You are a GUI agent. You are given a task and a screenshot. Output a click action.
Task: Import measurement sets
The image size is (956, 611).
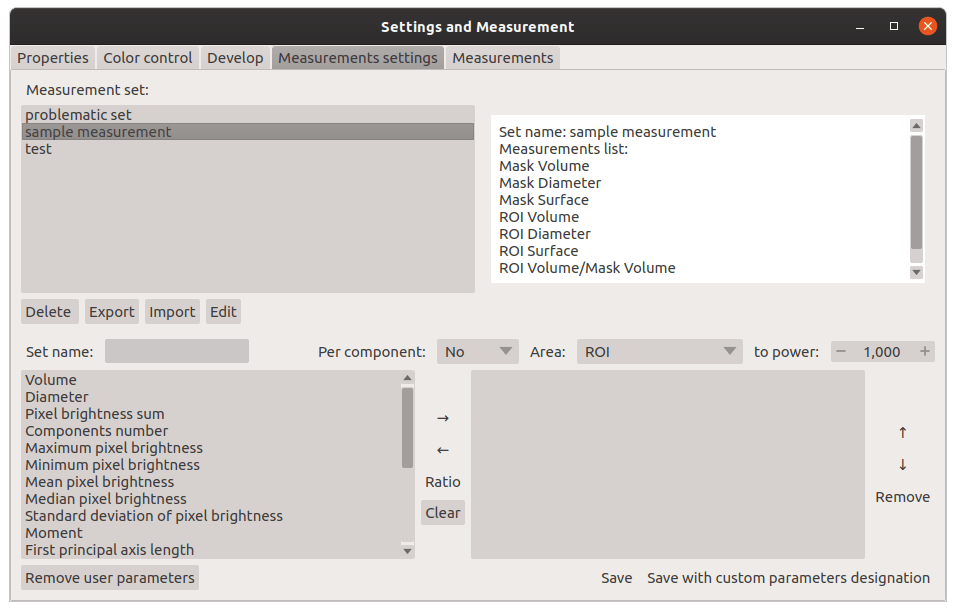pos(172,312)
